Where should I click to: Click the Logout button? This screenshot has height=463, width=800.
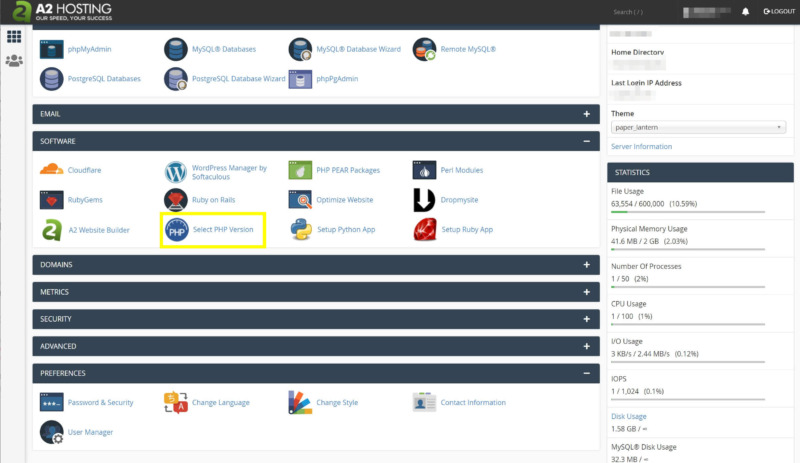(x=778, y=12)
